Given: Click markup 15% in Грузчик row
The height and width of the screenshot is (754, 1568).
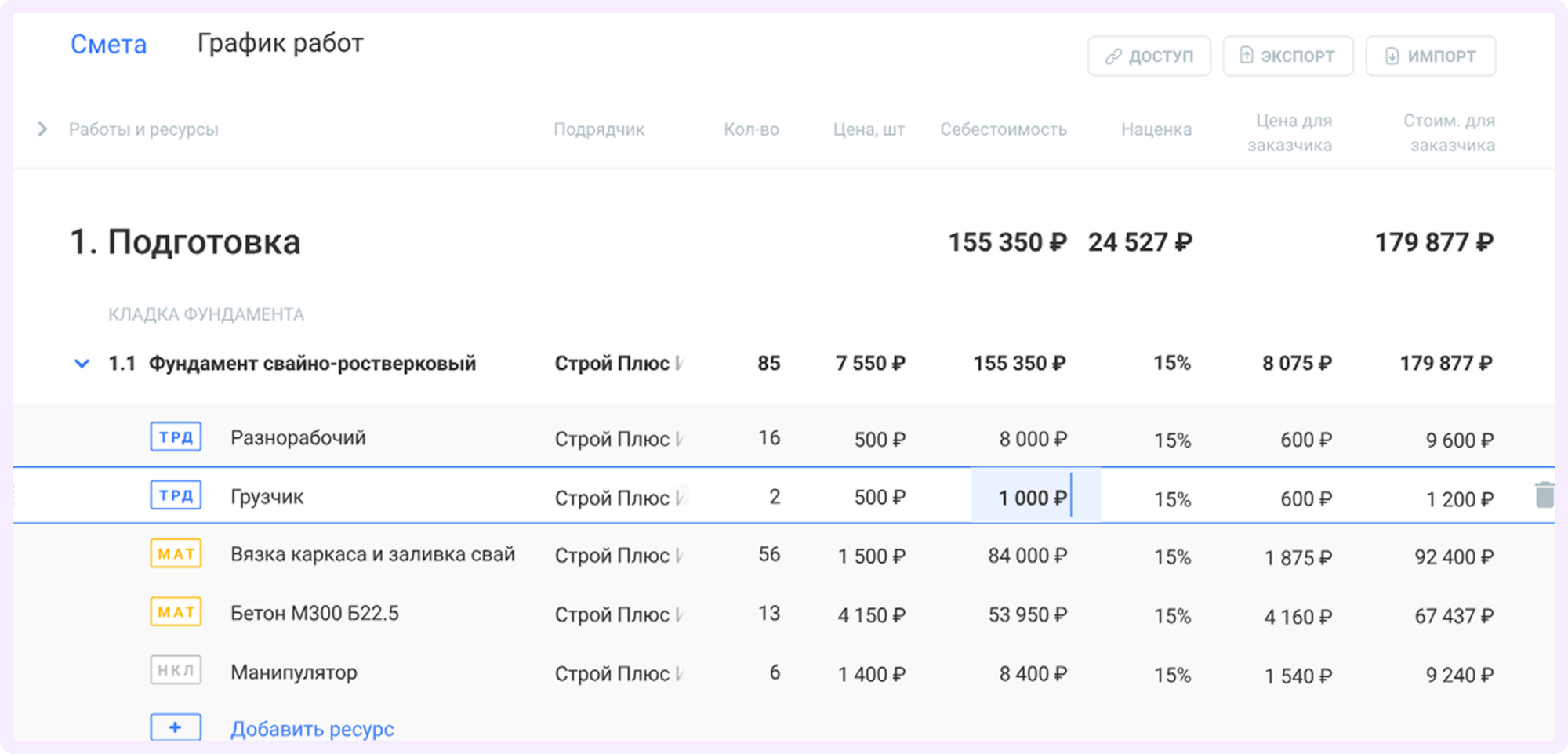Looking at the screenshot, I should coord(1172,499).
